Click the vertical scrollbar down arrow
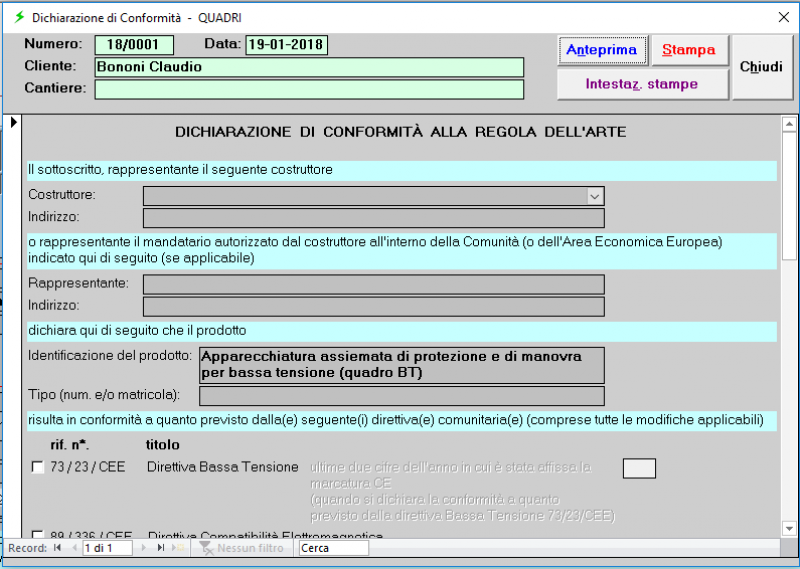 point(789,529)
